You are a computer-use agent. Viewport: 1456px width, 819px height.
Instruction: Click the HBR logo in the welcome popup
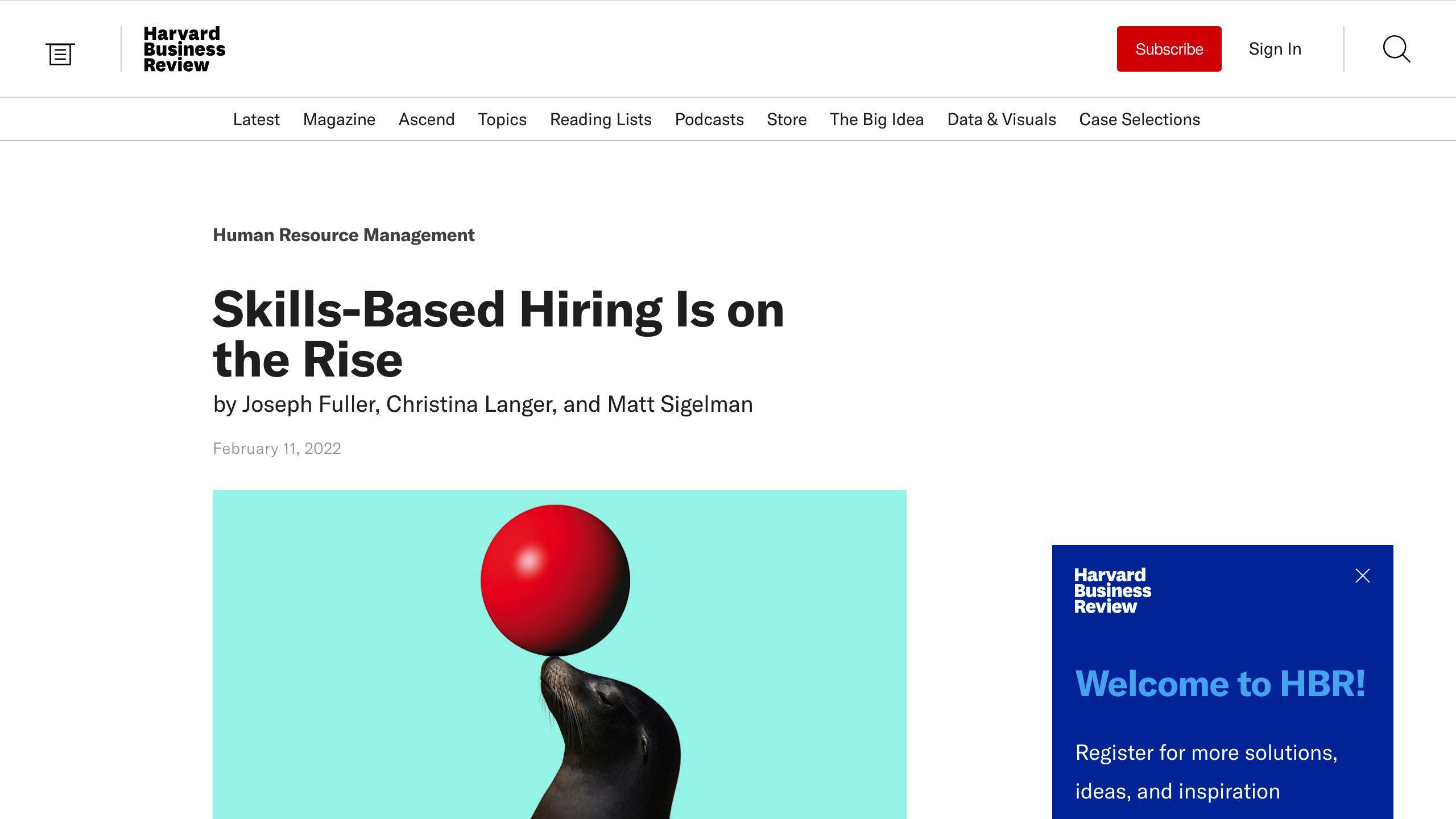tap(1112, 590)
